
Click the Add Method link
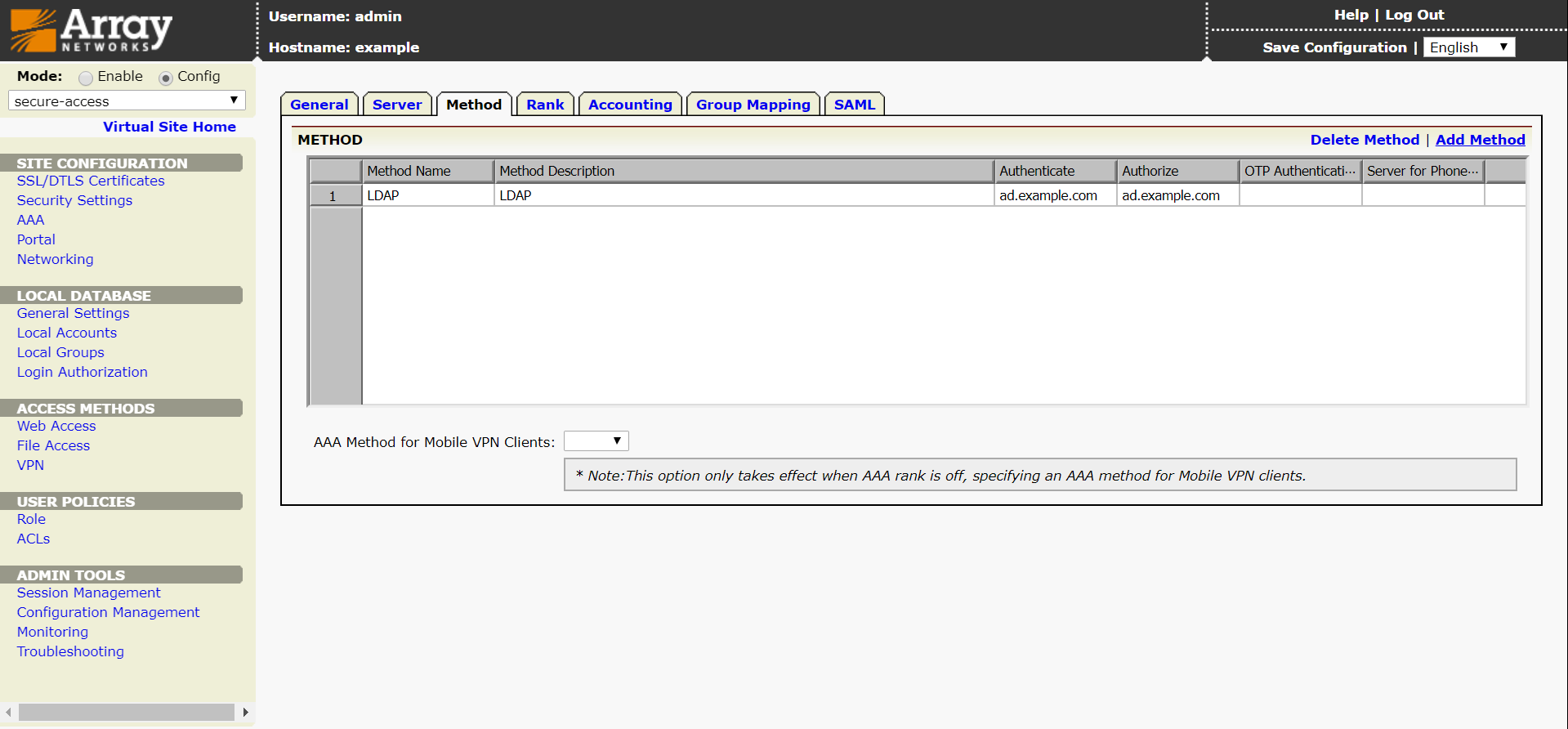[1480, 140]
